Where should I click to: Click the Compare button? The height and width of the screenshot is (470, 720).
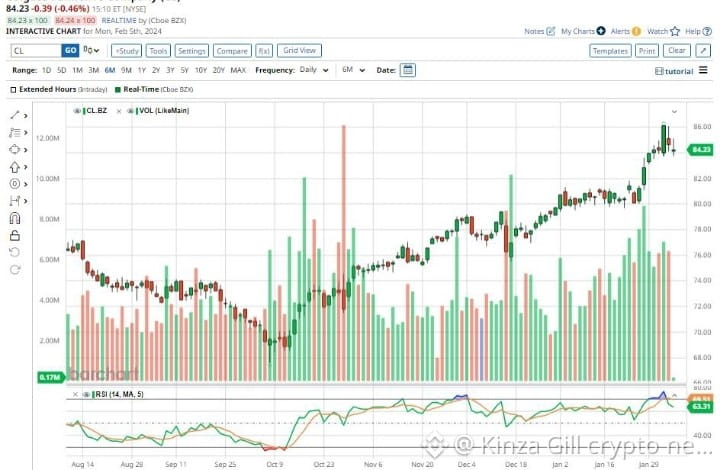click(232, 50)
